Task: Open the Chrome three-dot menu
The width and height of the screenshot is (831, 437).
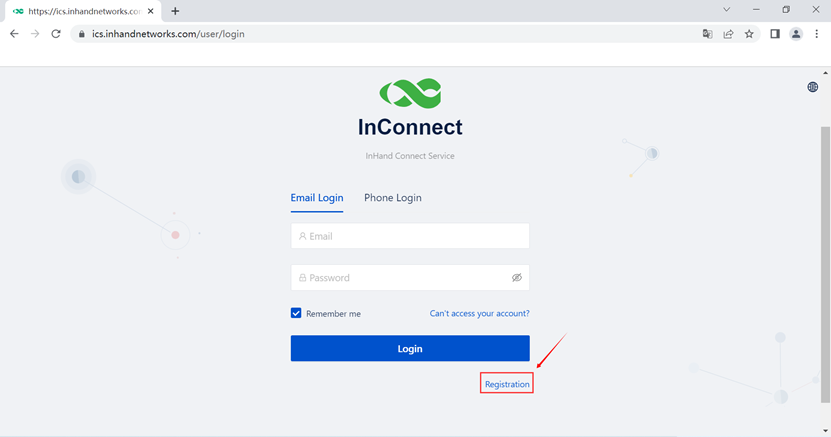Action: point(816,34)
